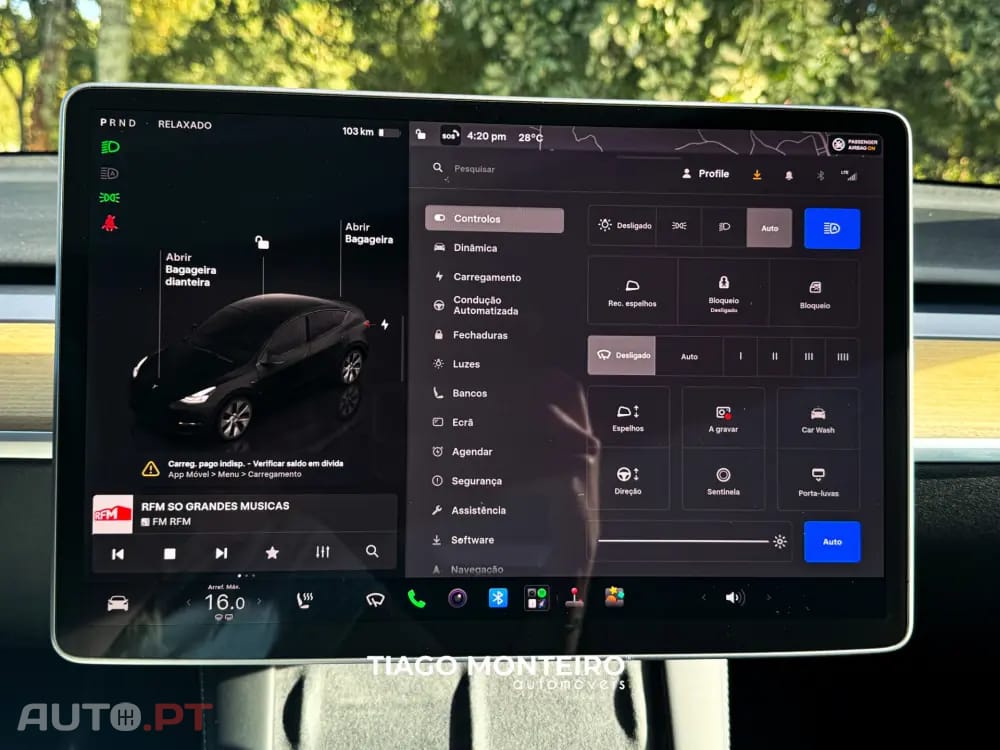Open the audio equalizer settings
Screen dimensions: 1000x750
point(323,552)
